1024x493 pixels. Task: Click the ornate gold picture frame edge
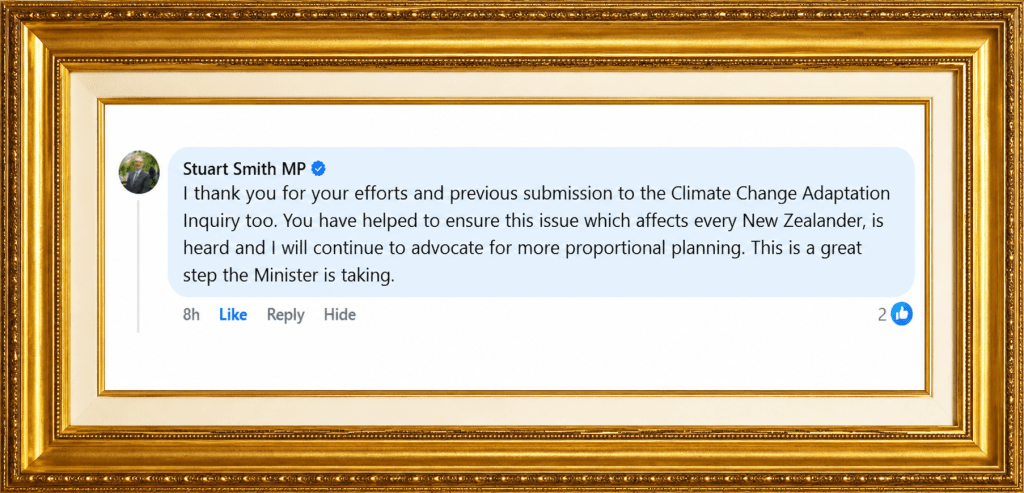512,26
